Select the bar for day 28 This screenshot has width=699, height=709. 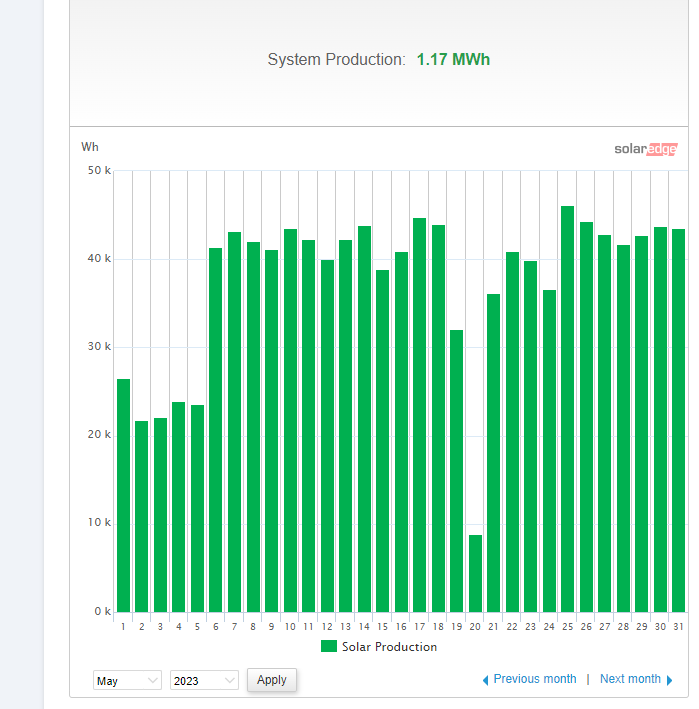tap(623, 429)
